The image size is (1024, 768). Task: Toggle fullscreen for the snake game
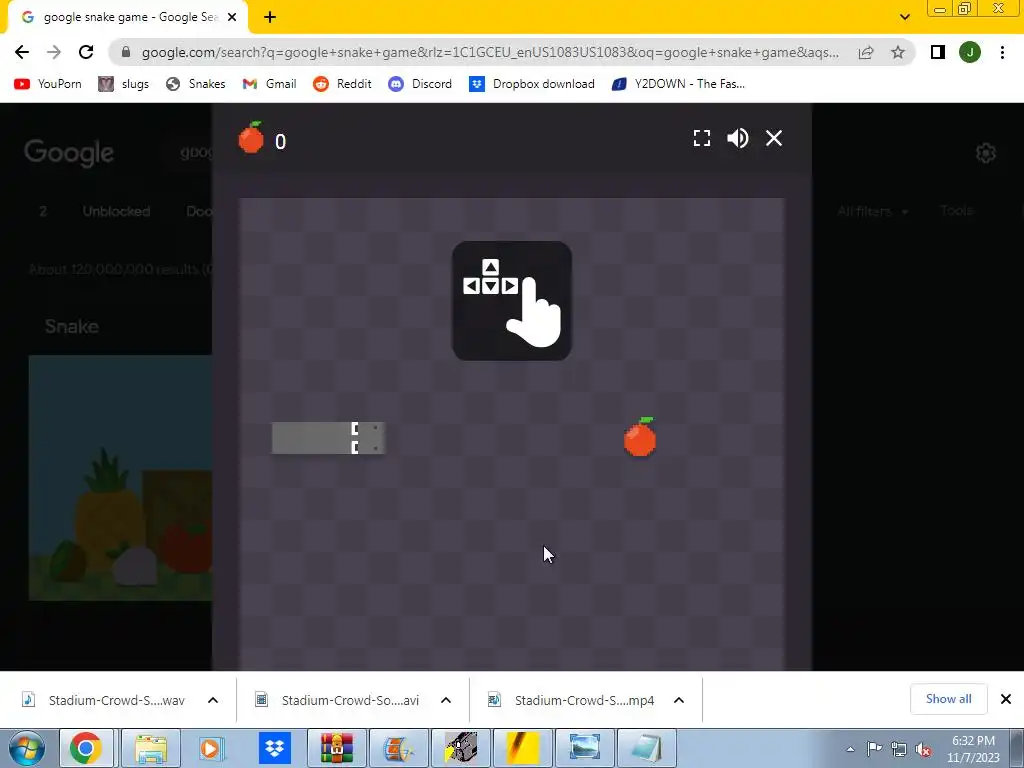coord(701,138)
